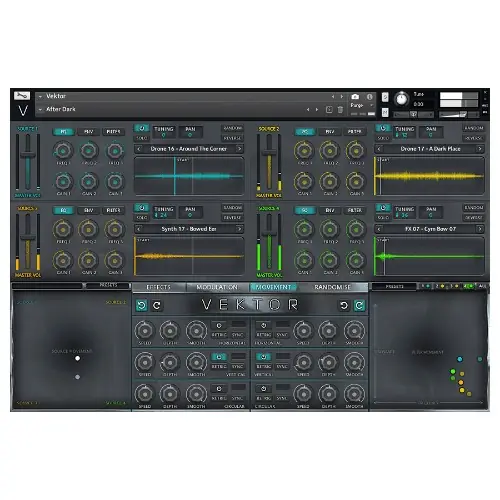Adjust Source 4 Master Vol fader
The height and width of the screenshot is (500, 500).
[x=269, y=234]
